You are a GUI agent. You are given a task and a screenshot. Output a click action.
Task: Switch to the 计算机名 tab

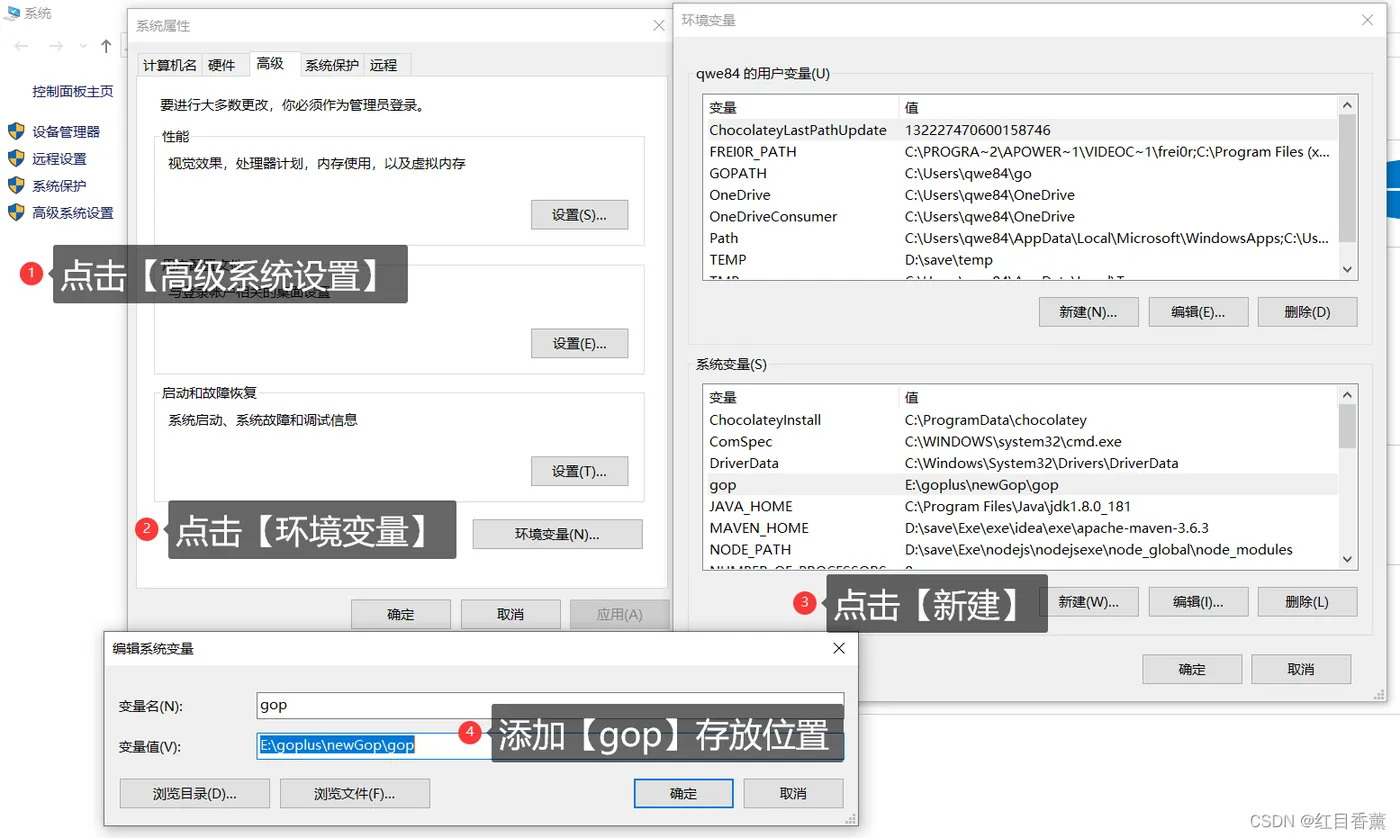pyautogui.click(x=170, y=65)
